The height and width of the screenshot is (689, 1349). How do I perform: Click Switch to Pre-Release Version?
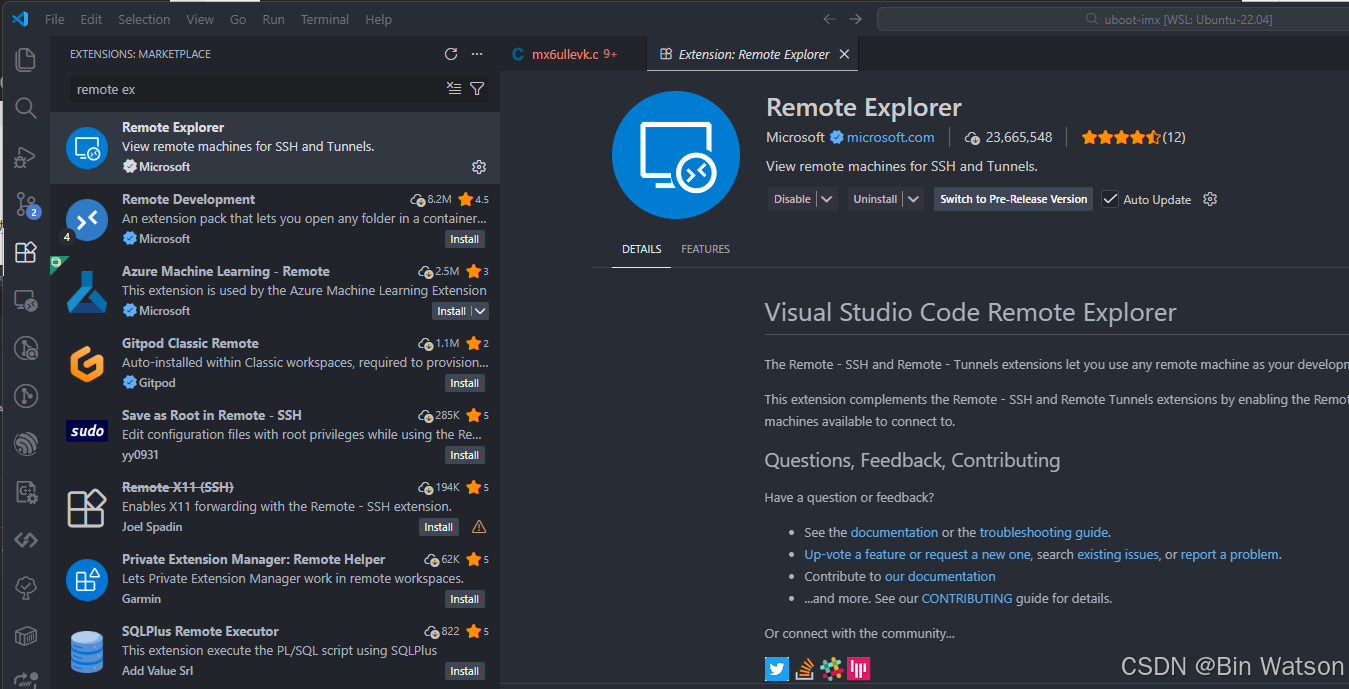pos(1013,199)
